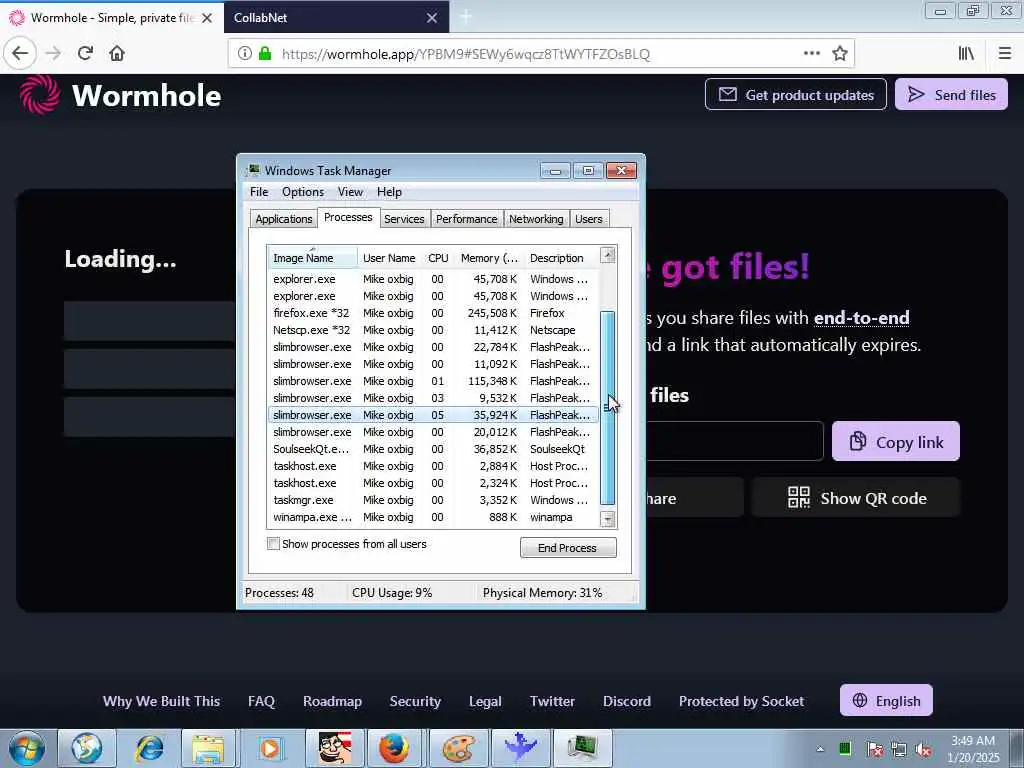The height and width of the screenshot is (768, 1024).
Task: Open a new browser tab
Action: click(x=466, y=17)
